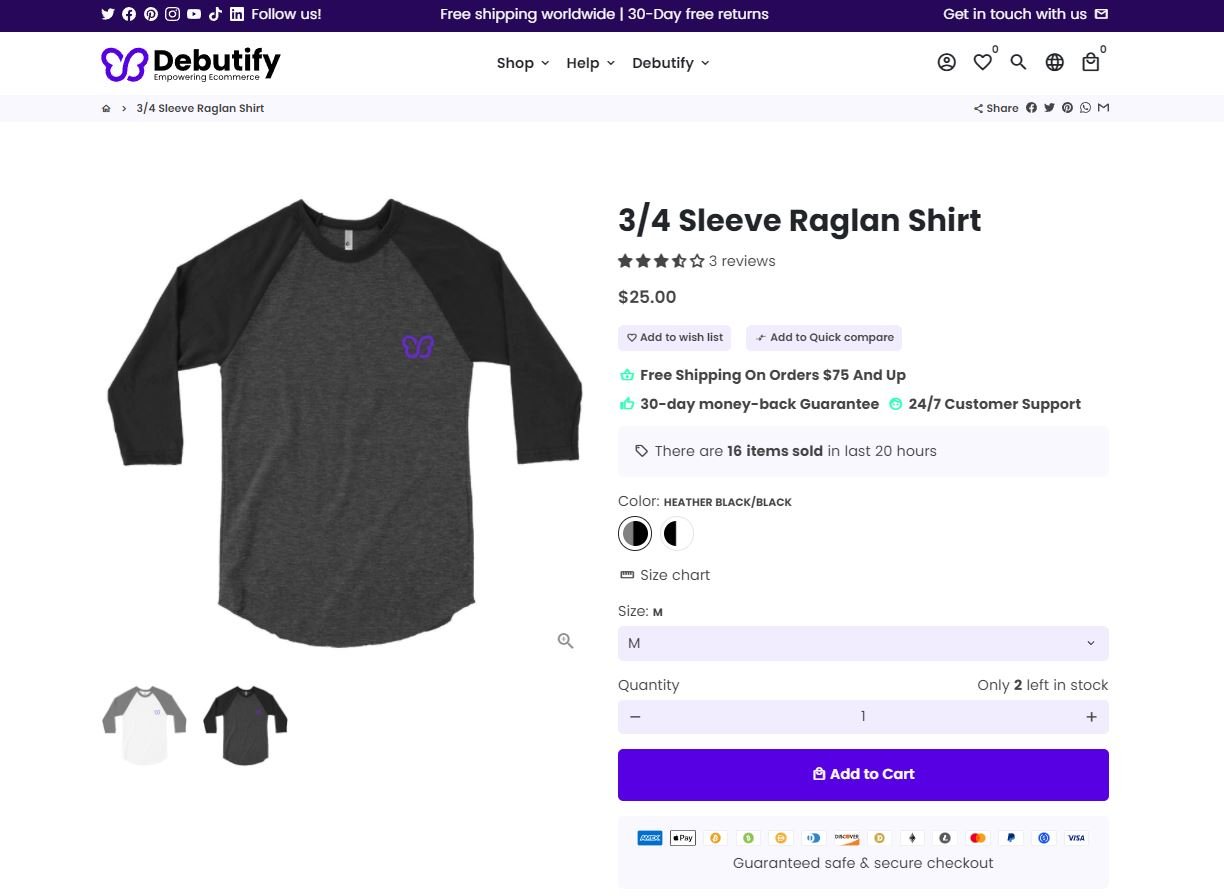Click the language/globe selector icon
1224x896 pixels.
point(1054,62)
